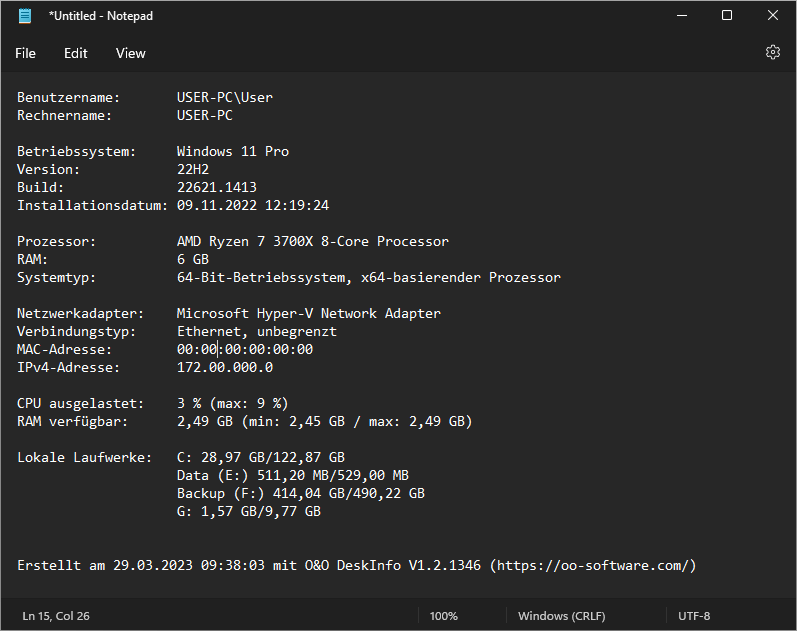
Task: Click the Windows (CRLF) line ending indicator
Action: pyautogui.click(x=561, y=616)
